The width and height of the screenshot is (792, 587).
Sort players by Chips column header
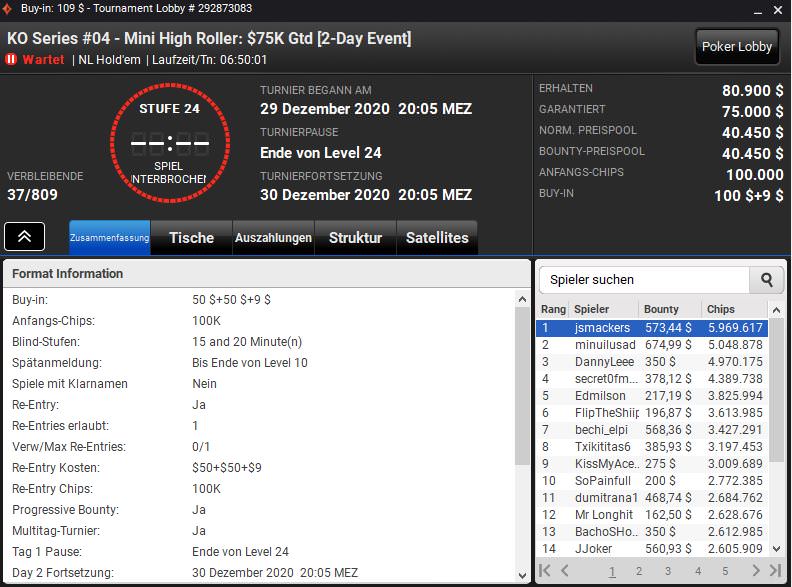(x=720, y=309)
